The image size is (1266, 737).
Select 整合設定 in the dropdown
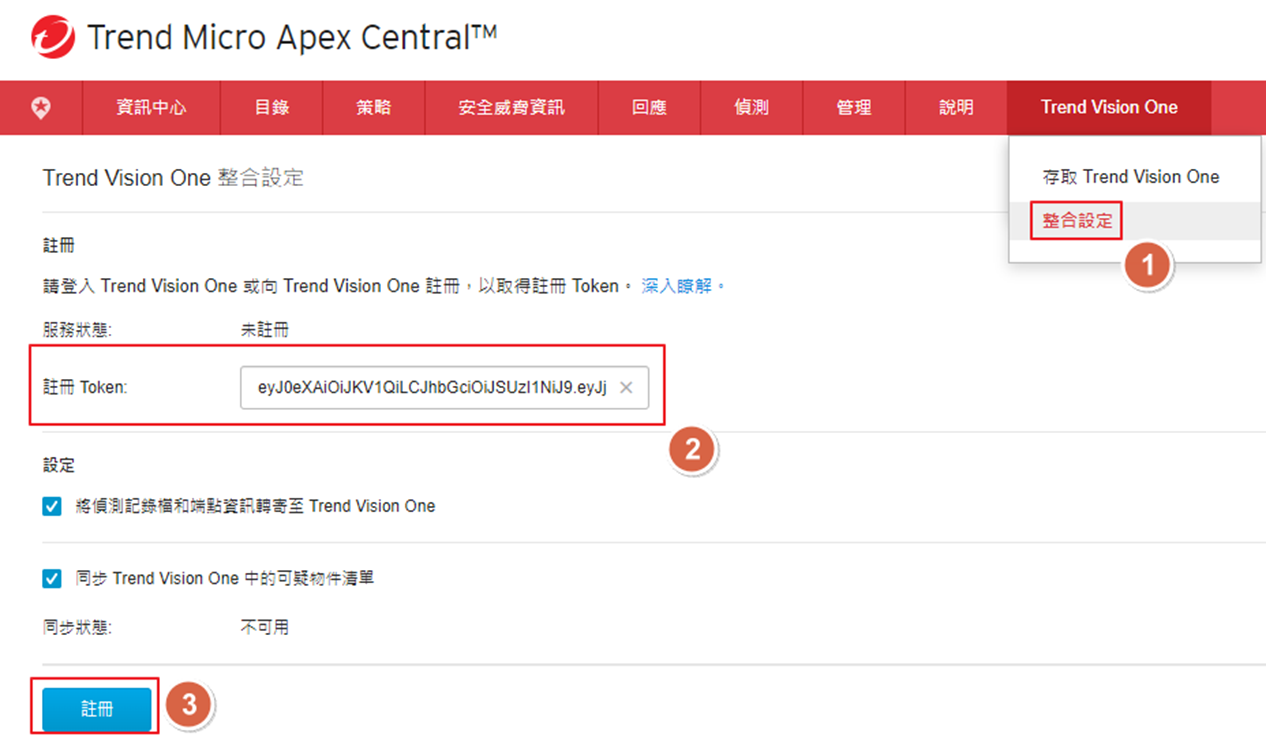[1077, 221]
